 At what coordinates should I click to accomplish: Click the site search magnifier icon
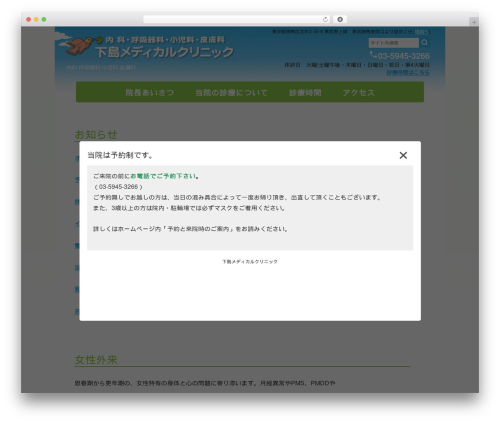click(424, 43)
